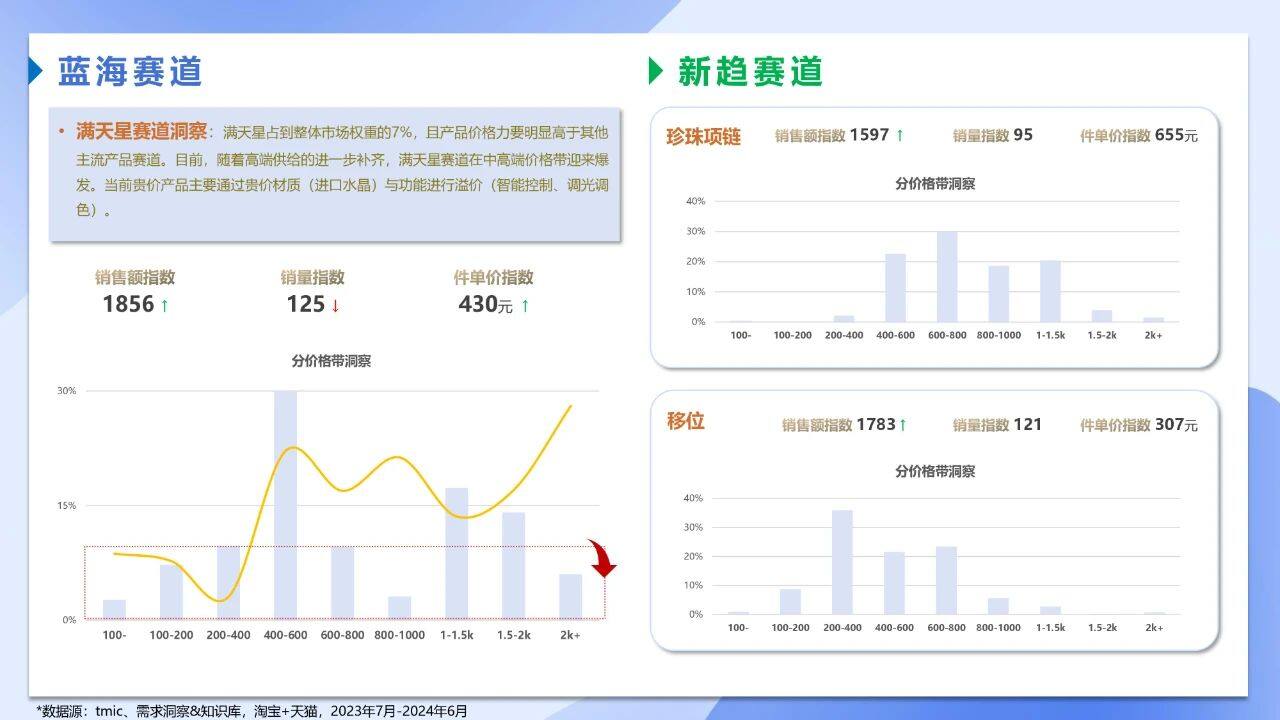Click the 满天星赛道洞察 bold title
1280x720 pixels.
[141, 131]
